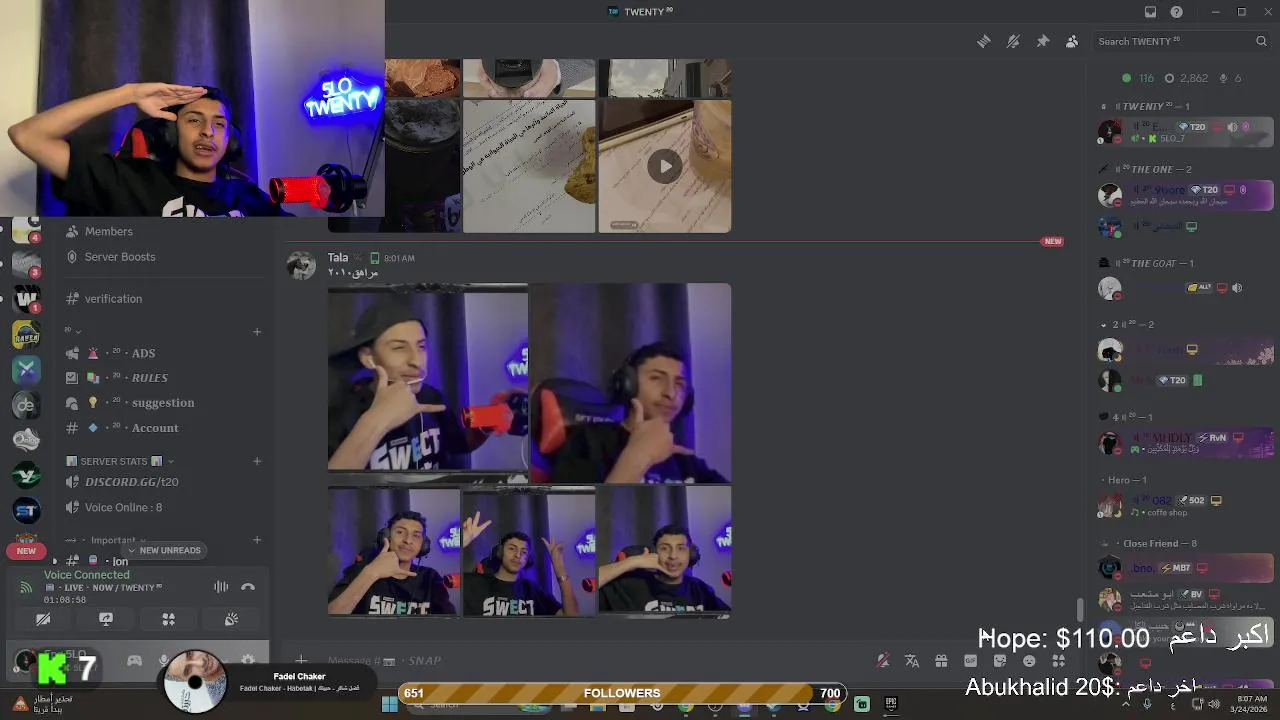
Task: Toggle camera in voice panel
Action: pos(43,619)
